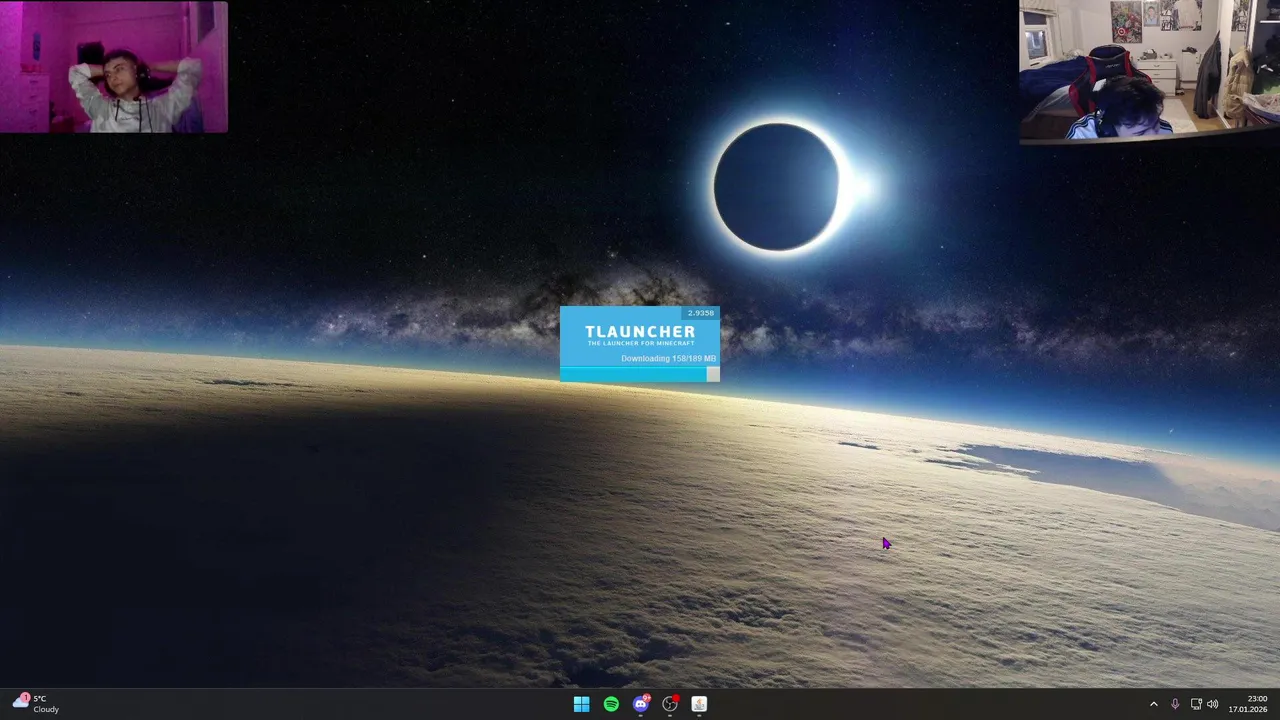Open the clock showing 23:00
The height and width of the screenshot is (720, 1280).
(x=1248, y=704)
